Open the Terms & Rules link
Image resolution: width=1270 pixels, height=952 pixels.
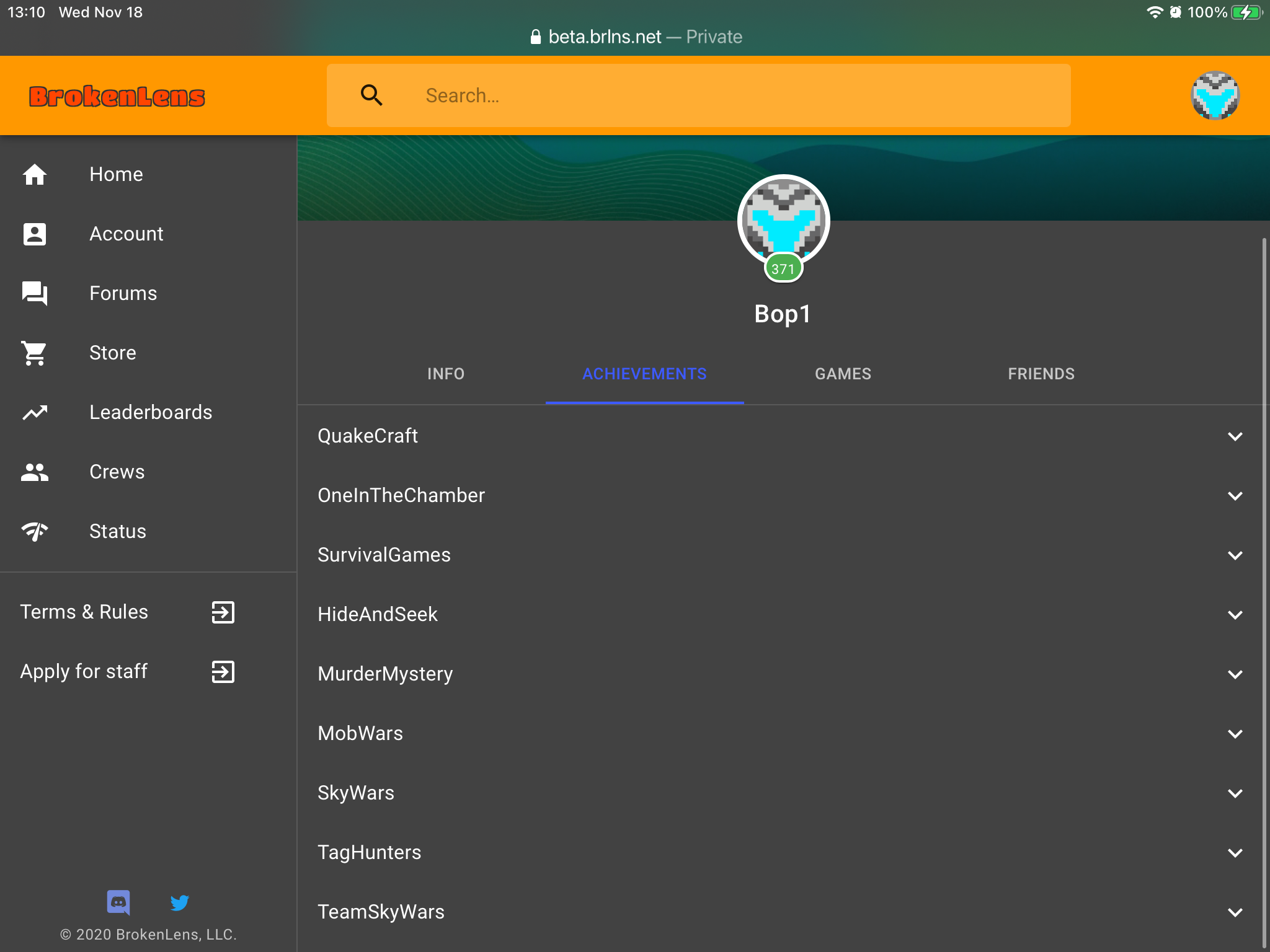point(148,612)
